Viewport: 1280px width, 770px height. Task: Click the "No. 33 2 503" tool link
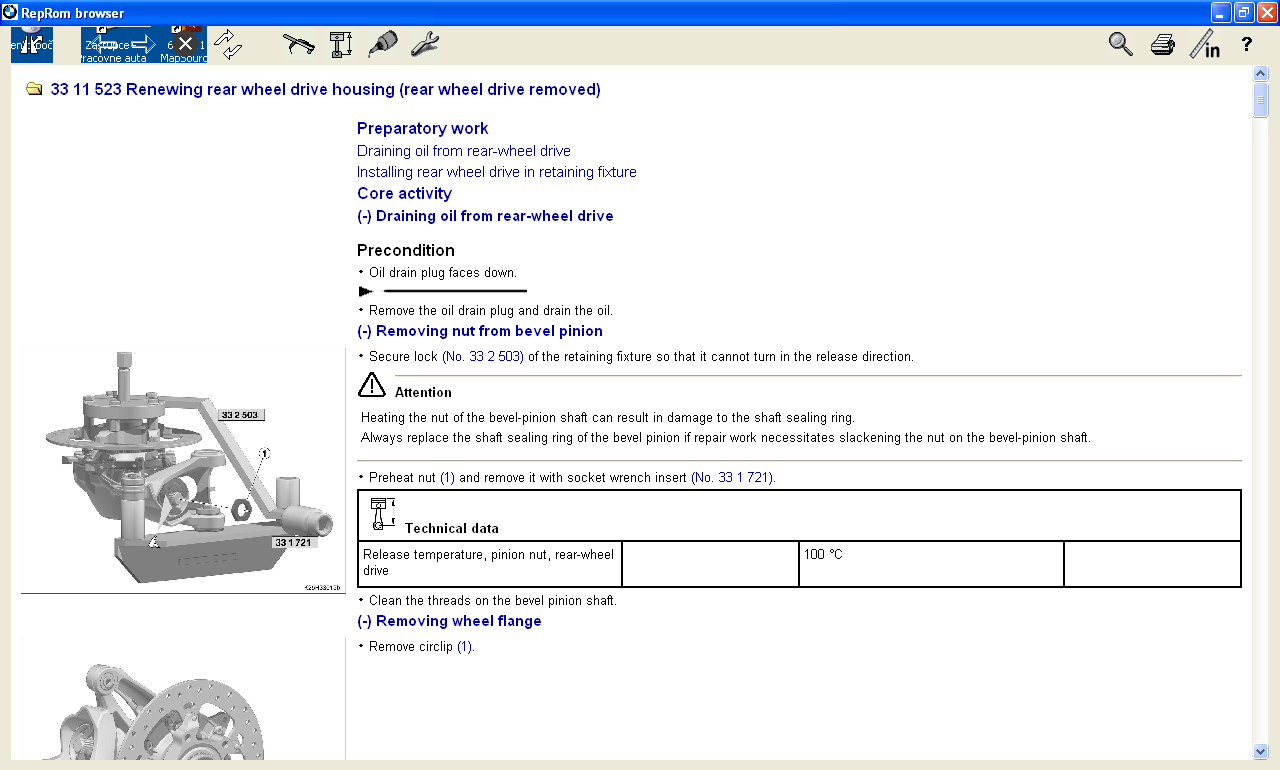point(483,357)
